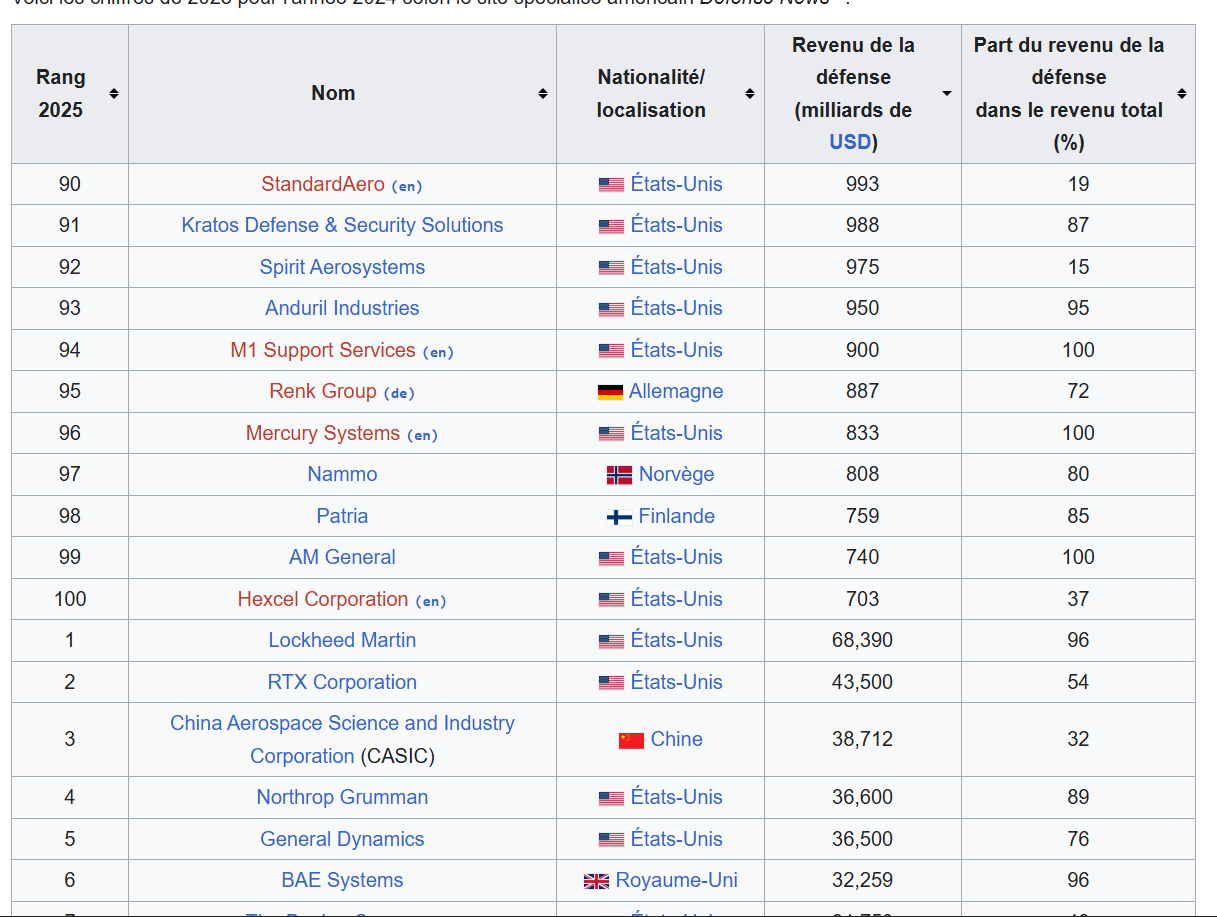Screen dimensions: 1217x917
Task: Open Kratos Defense & Security Solutions link
Action: pyautogui.click(x=342, y=225)
